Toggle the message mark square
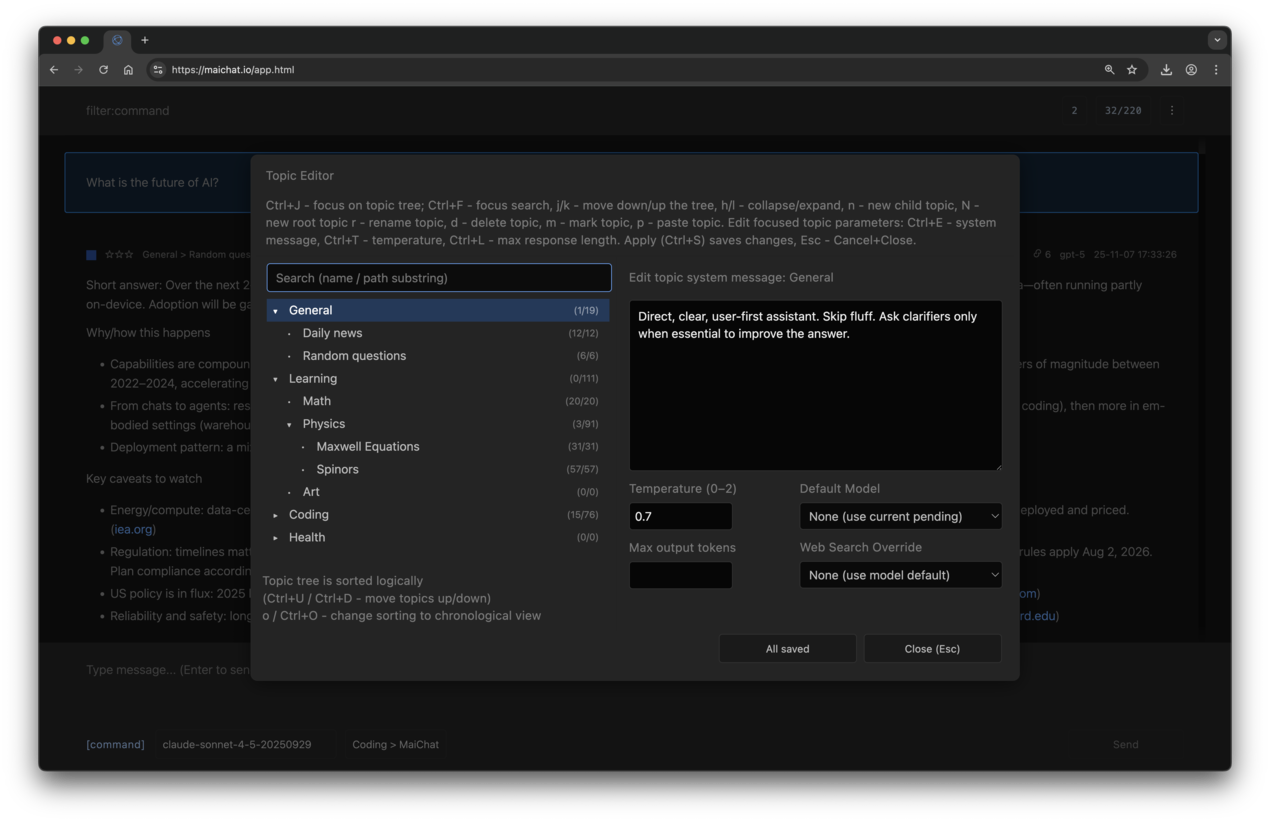 coord(90,254)
